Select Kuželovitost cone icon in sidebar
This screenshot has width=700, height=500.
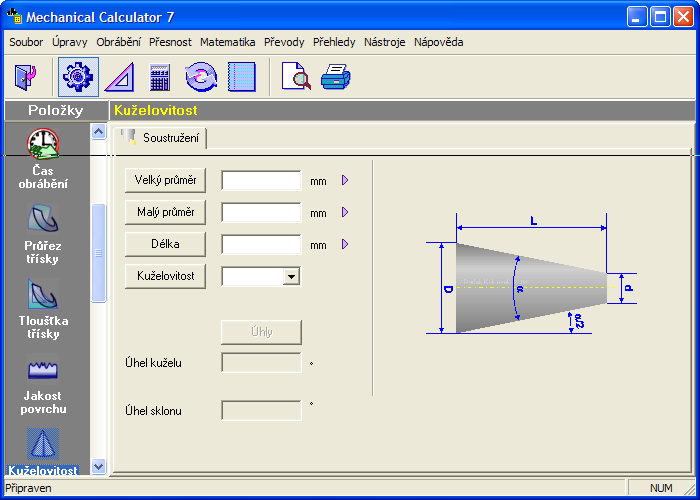coord(43,444)
